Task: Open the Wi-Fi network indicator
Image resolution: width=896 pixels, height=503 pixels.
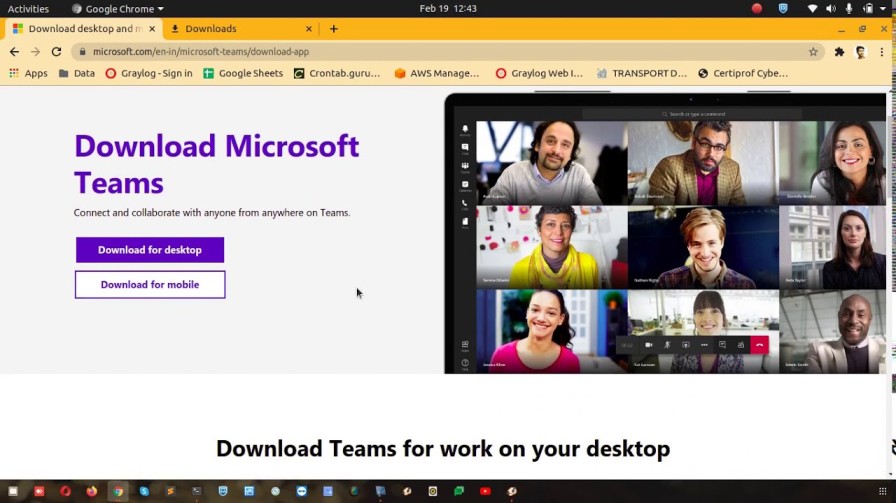Action: tap(812, 9)
